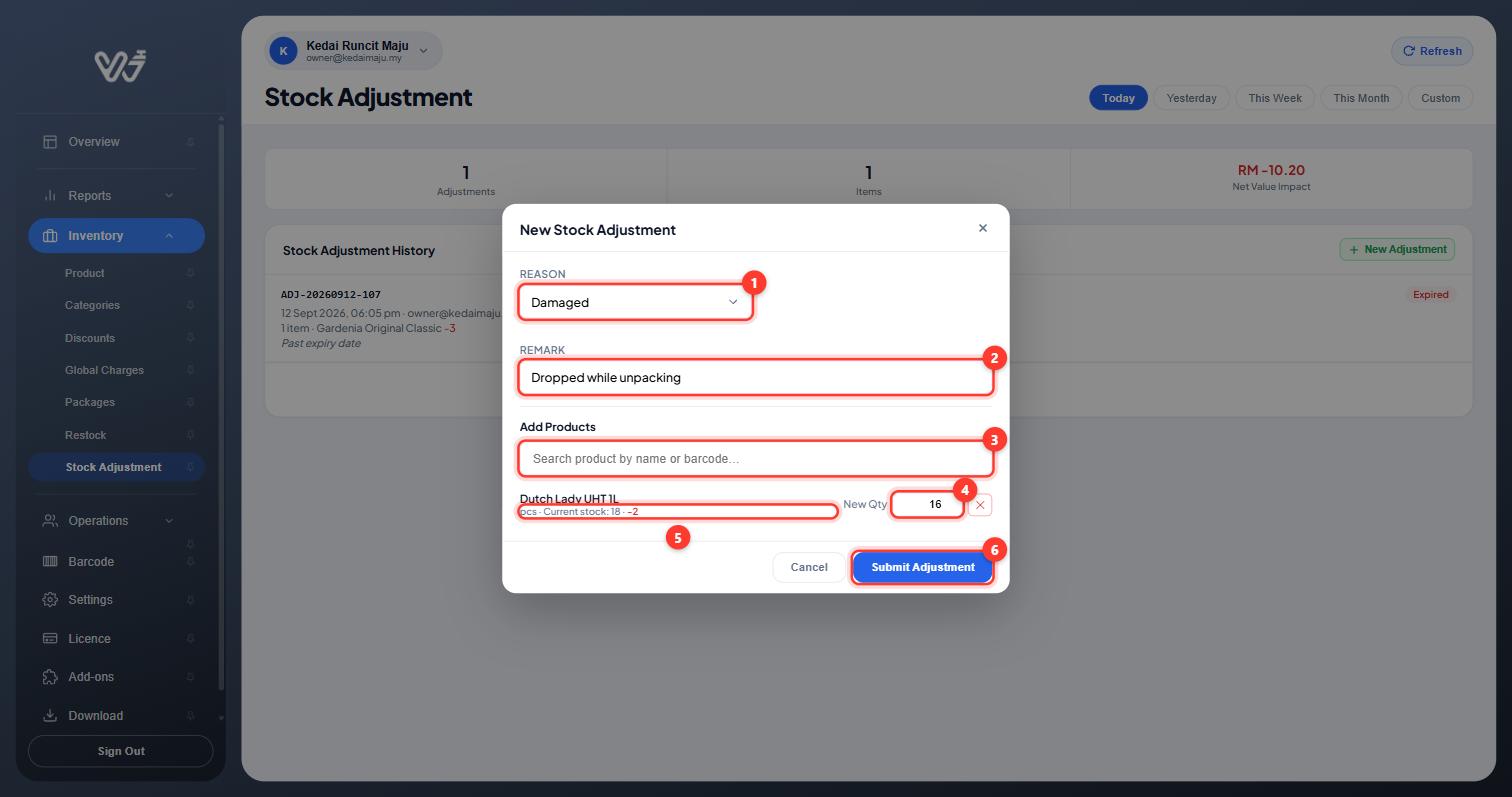Expand the Operations menu chevron
1512x797 pixels.
tap(169, 521)
